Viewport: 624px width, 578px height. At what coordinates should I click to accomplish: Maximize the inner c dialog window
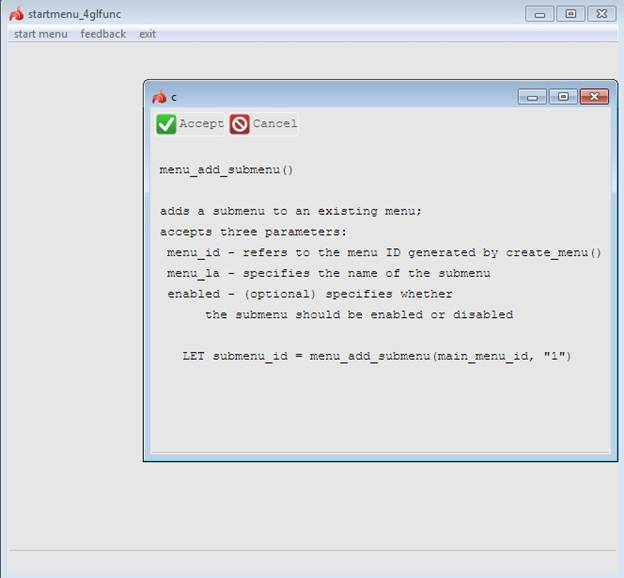tap(563, 97)
